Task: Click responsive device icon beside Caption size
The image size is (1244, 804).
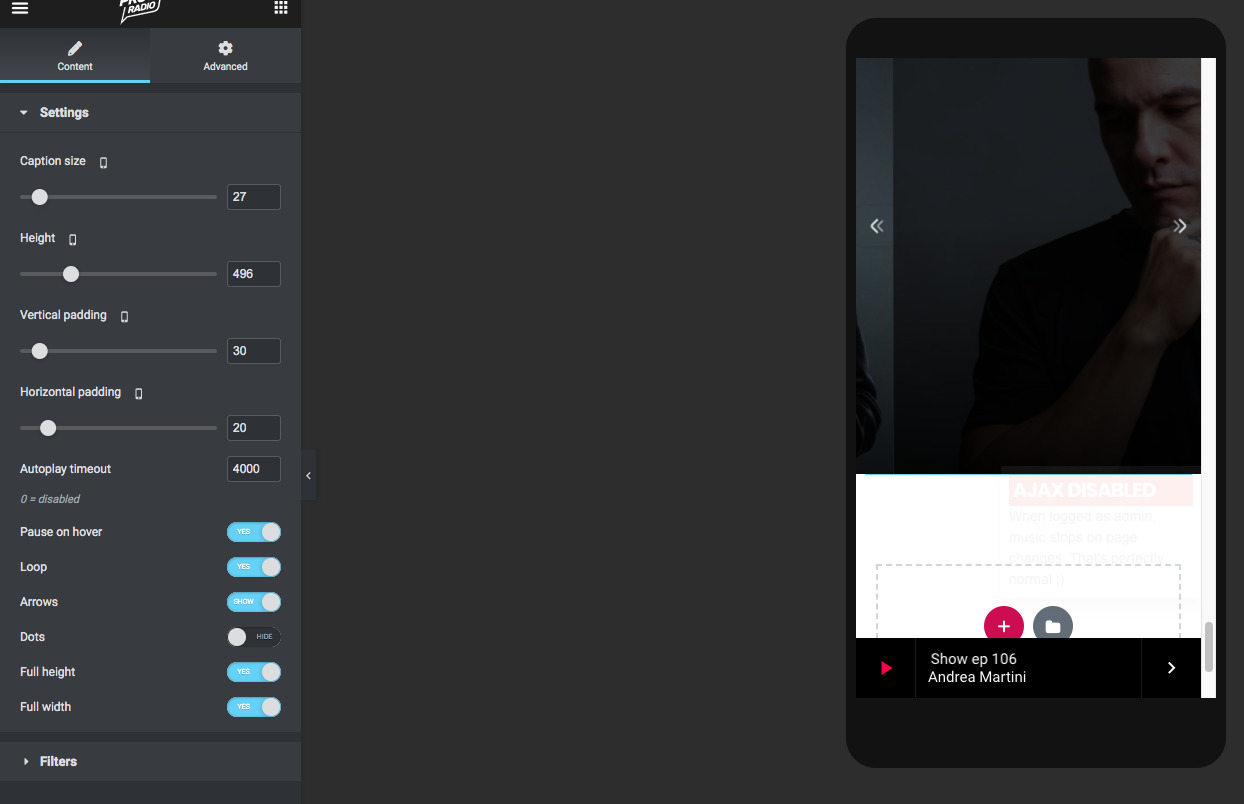Action: (103, 162)
